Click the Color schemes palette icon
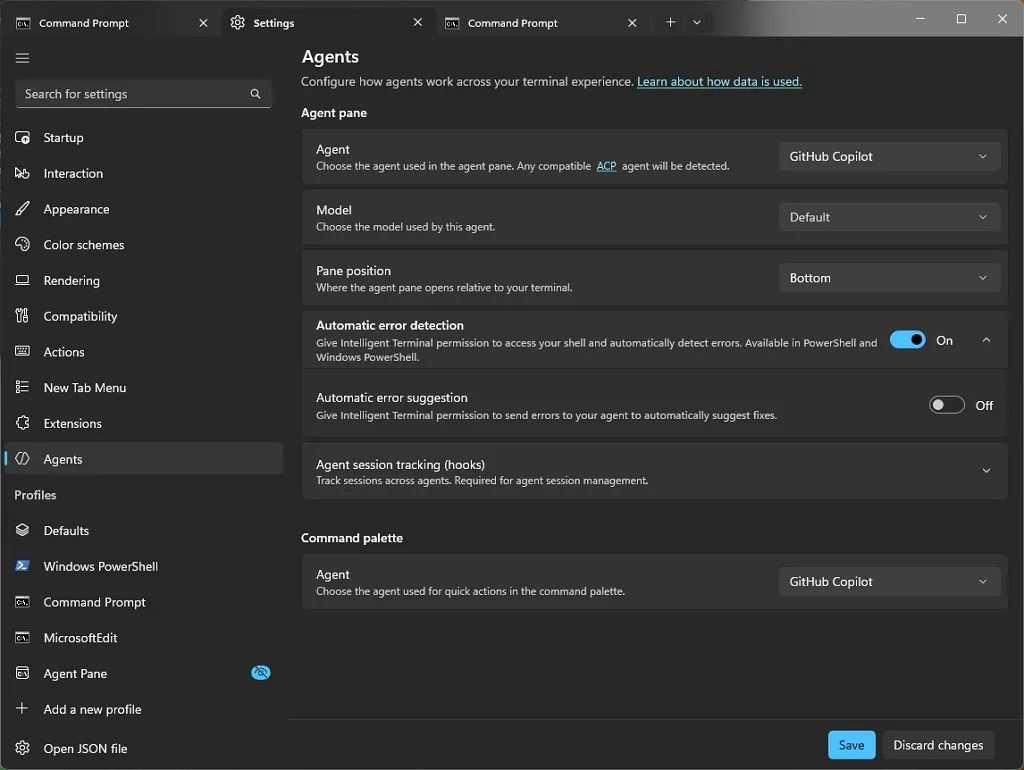This screenshot has width=1024, height=770. (x=22, y=244)
